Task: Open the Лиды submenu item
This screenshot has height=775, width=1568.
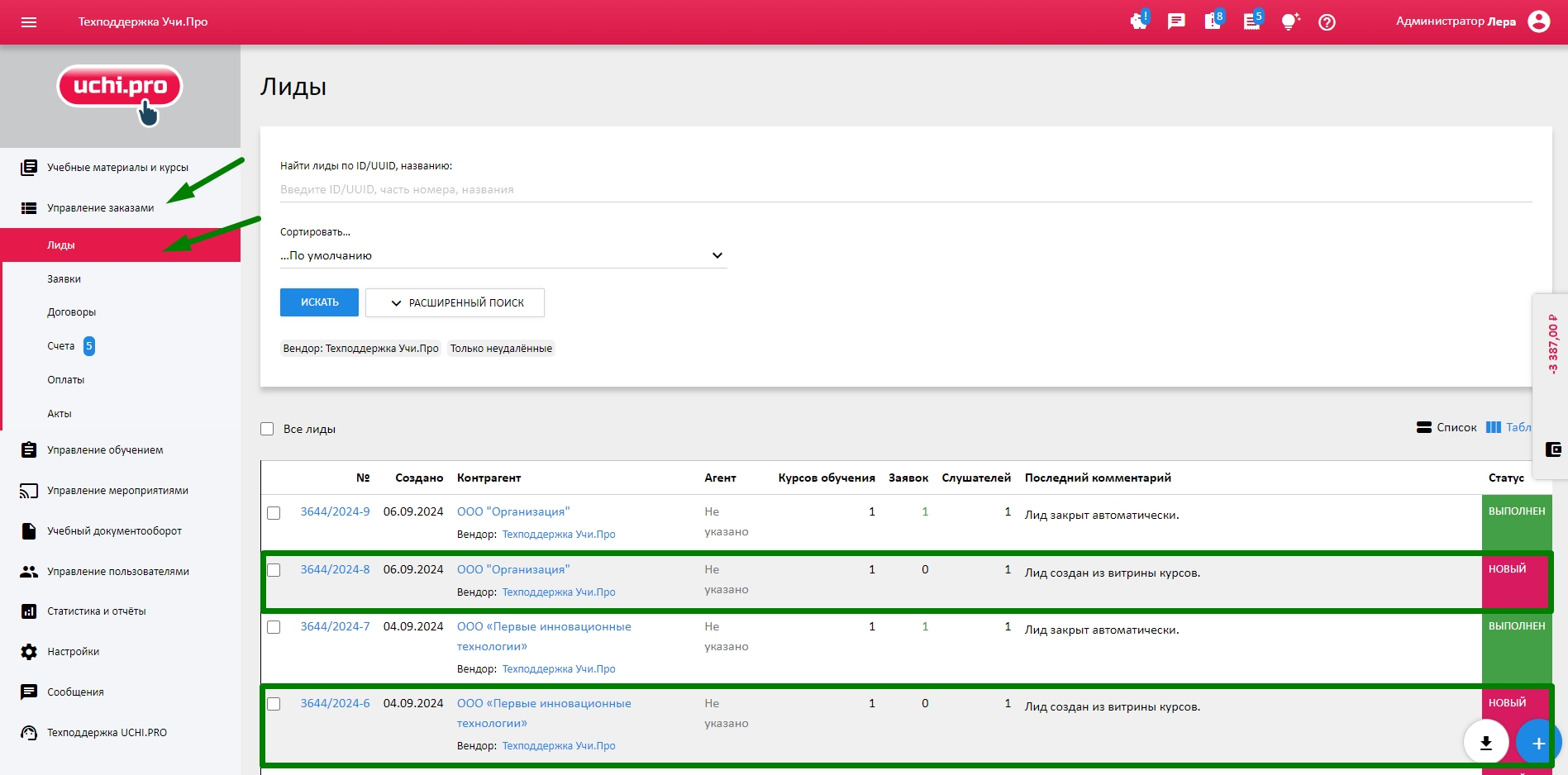Action: pyautogui.click(x=121, y=245)
